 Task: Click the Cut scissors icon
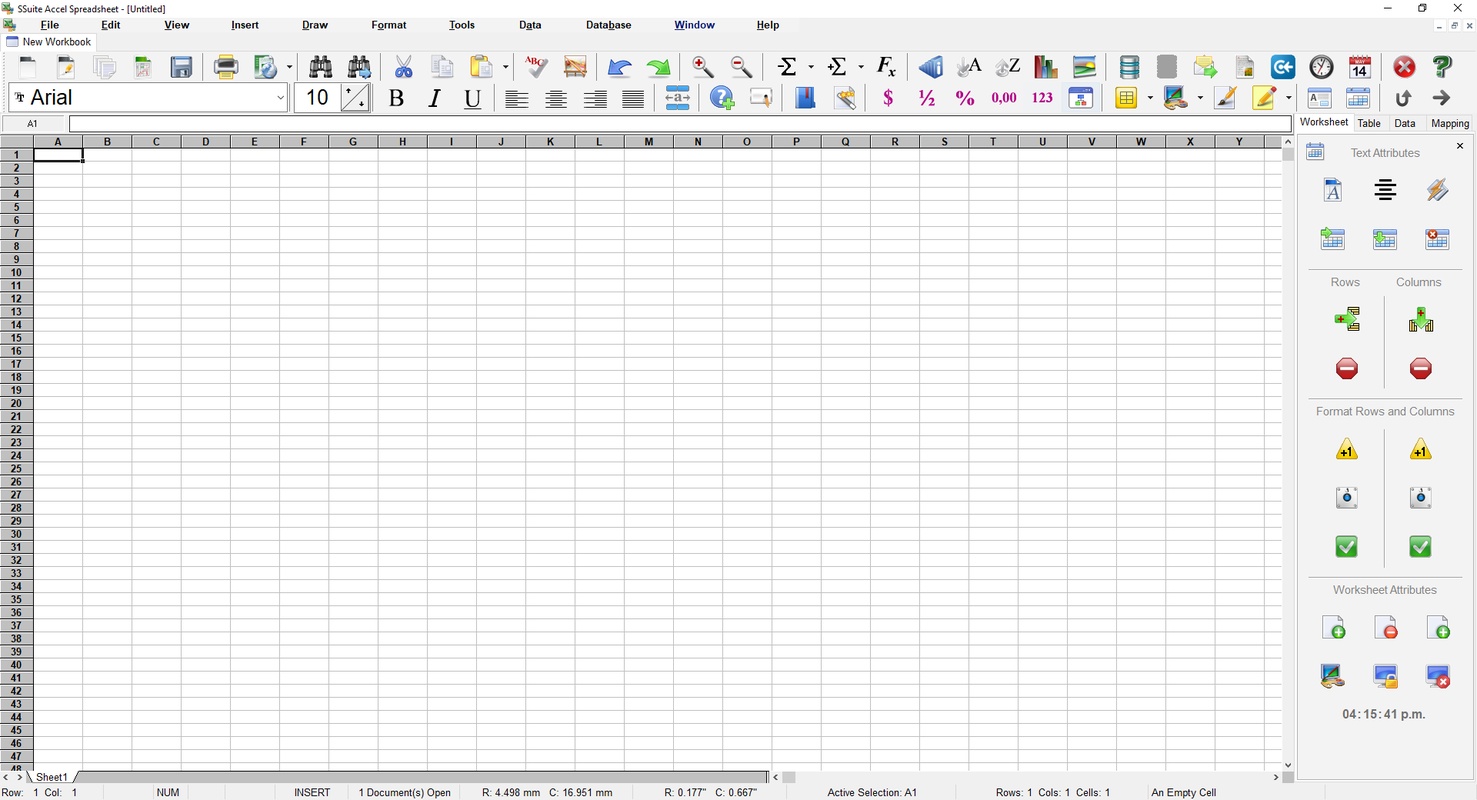click(403, 67)
